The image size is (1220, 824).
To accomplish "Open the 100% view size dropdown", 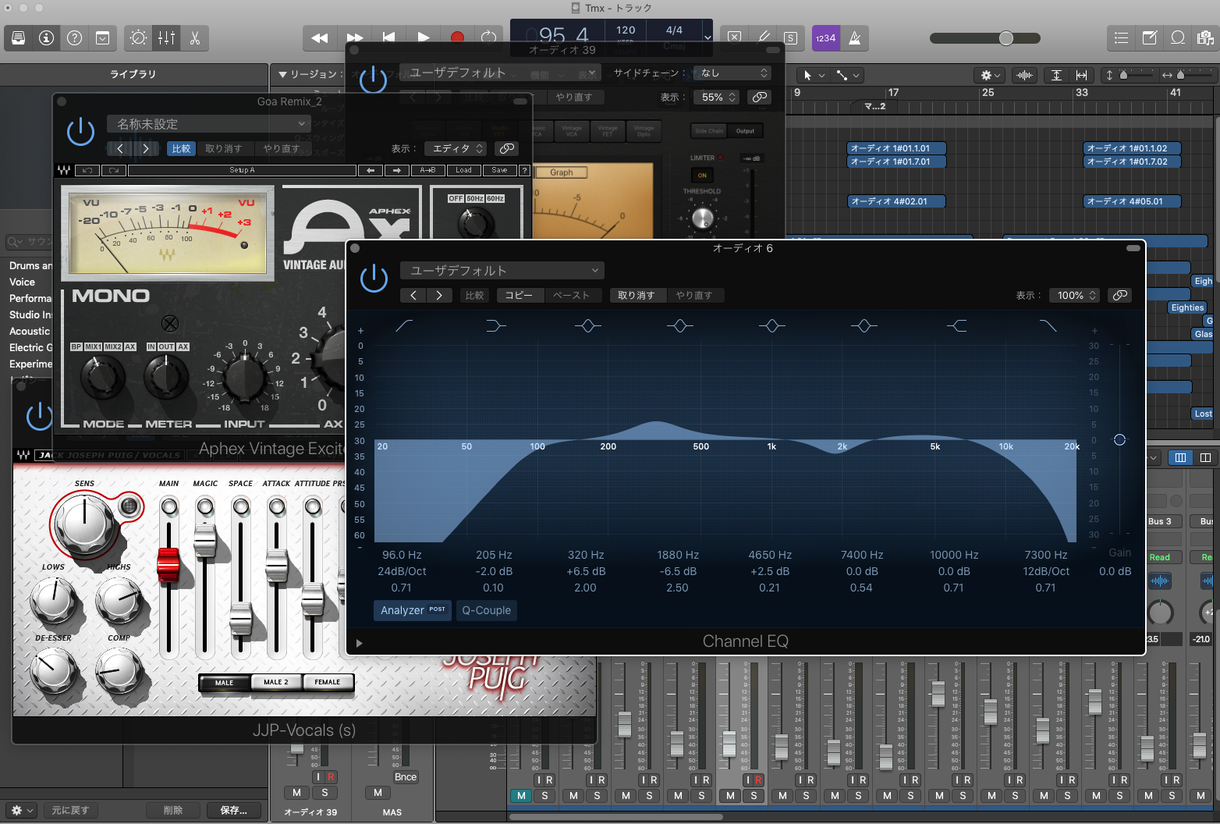I will [x=1075, y=296].
